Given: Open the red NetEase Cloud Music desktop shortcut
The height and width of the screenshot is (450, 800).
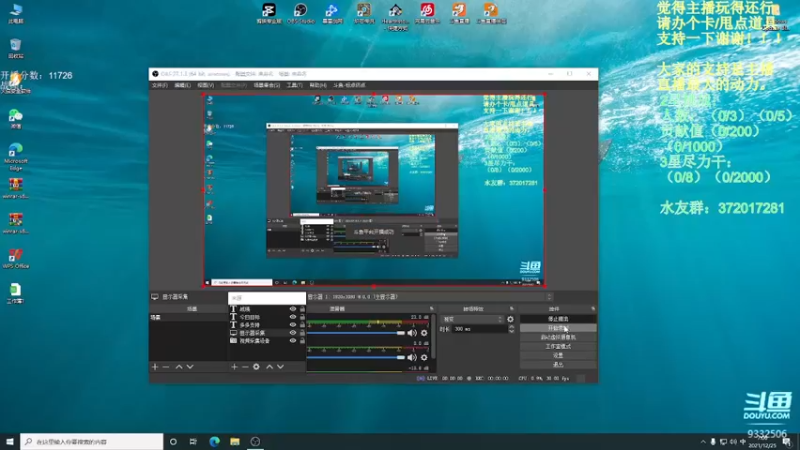Looking at the screenshot, I should click(x=428, y=13).
